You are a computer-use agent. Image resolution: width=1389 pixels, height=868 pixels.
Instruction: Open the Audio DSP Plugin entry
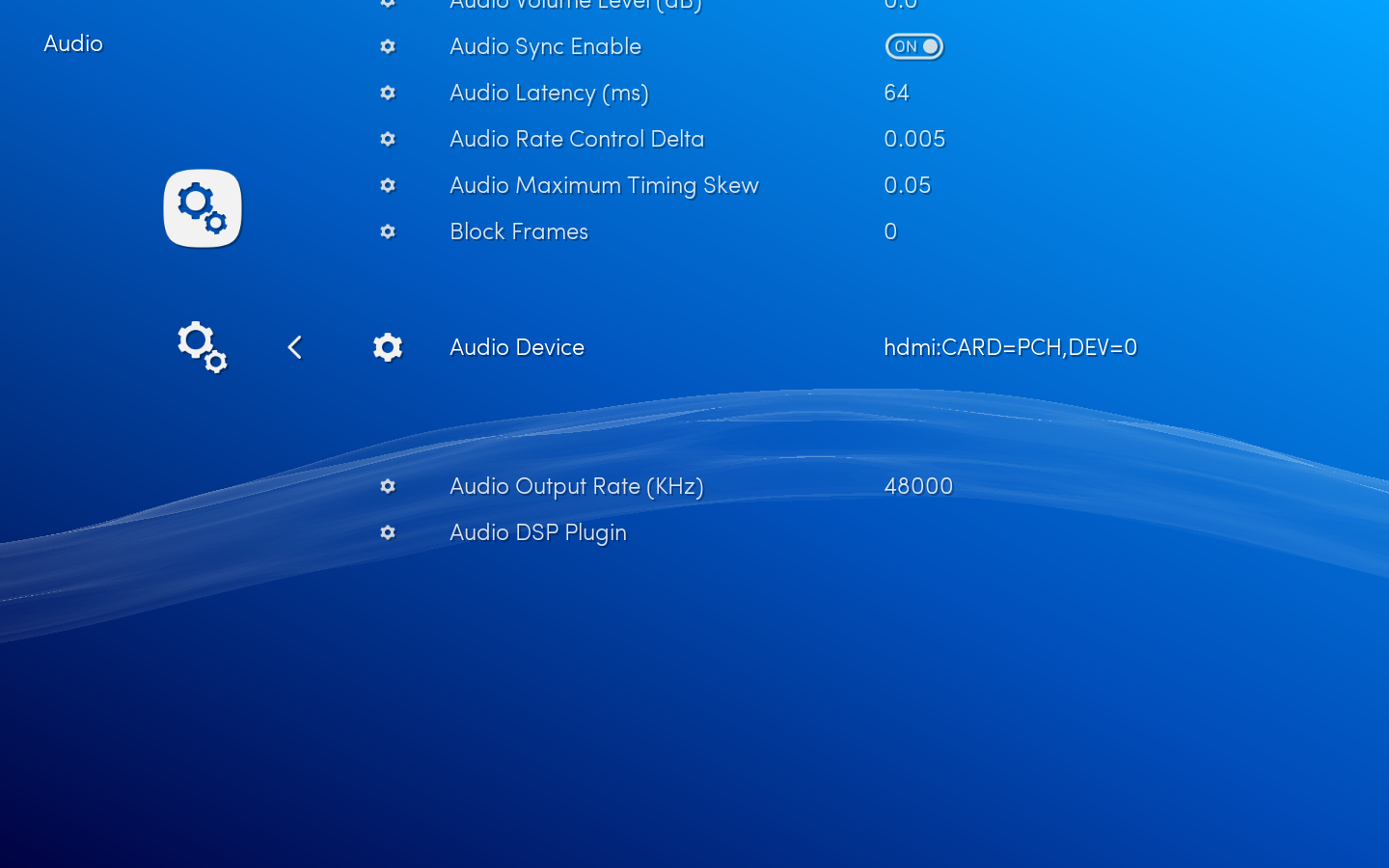pos(537,532)
